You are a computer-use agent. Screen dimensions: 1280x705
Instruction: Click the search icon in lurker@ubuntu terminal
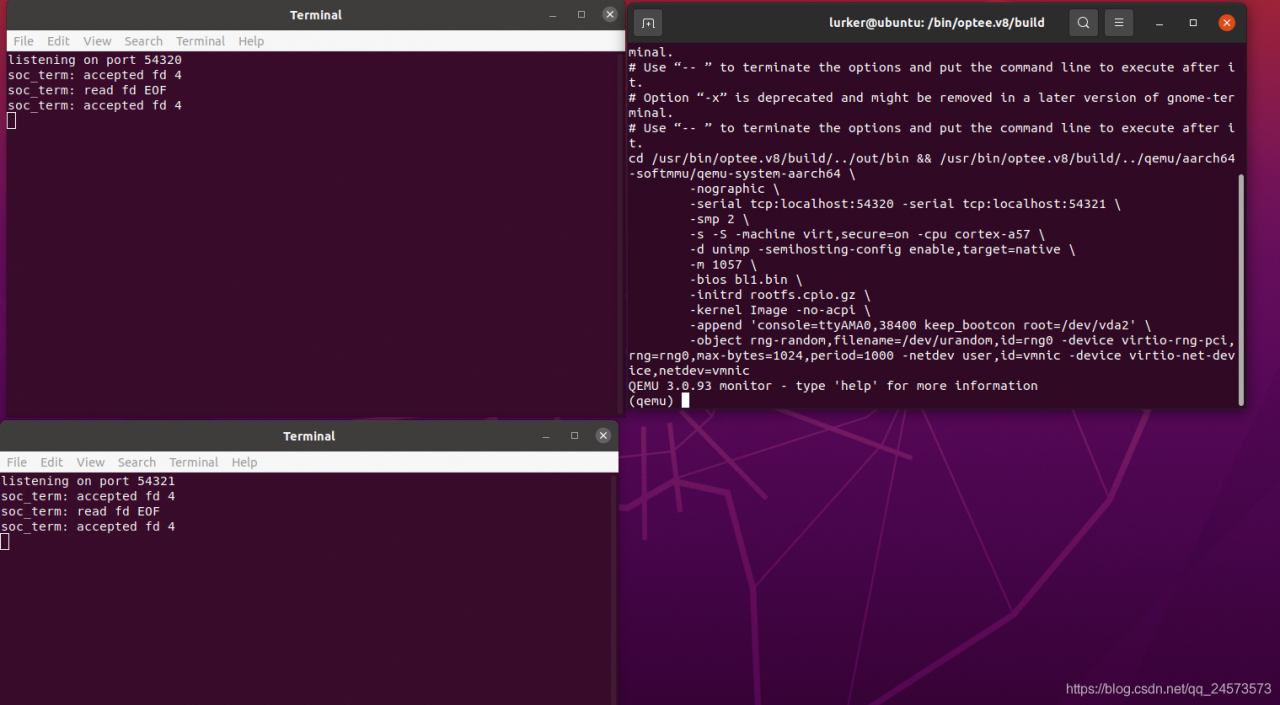coord(1083,23)
